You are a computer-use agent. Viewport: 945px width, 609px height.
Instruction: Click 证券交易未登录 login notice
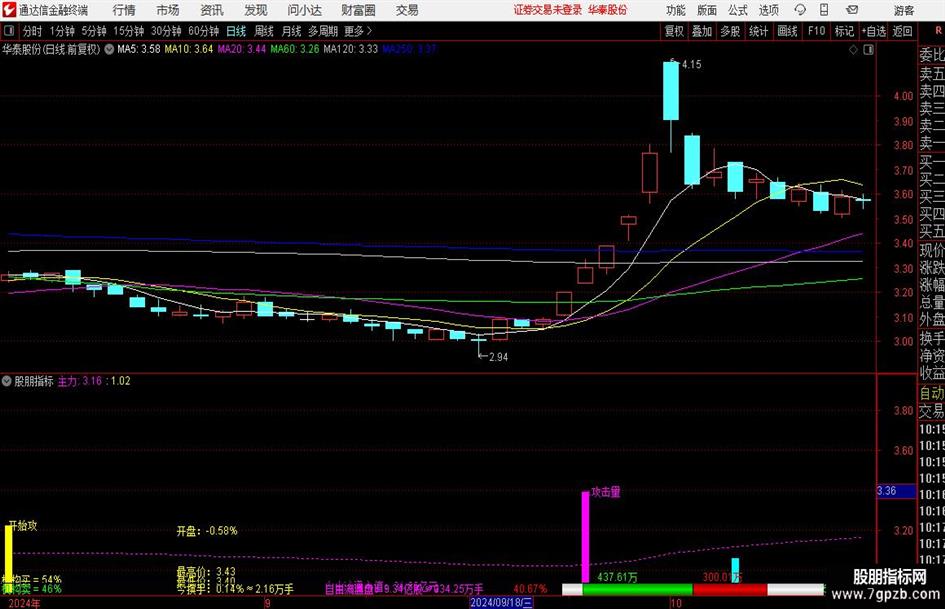[x=548, y=10]
